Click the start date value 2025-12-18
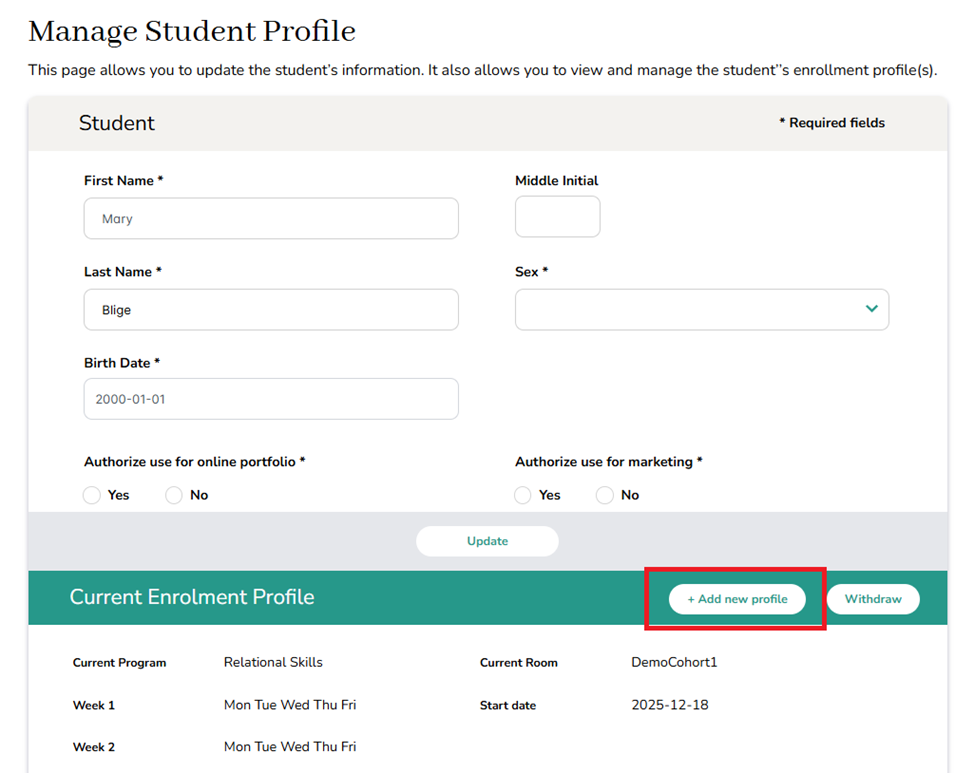 coord(669,705)
